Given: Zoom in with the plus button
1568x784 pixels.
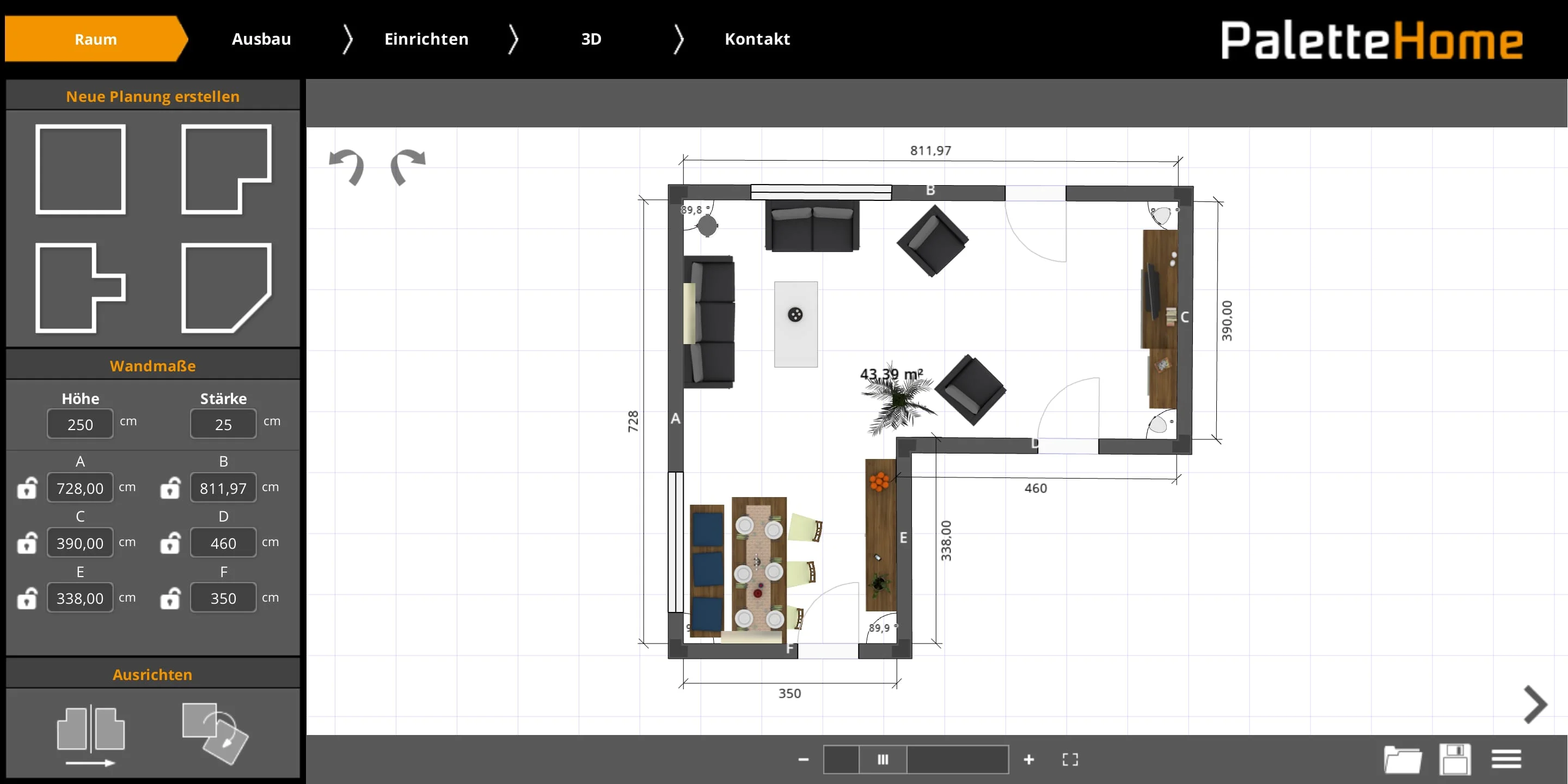Looking at the screenshot, I should 1030,759.
